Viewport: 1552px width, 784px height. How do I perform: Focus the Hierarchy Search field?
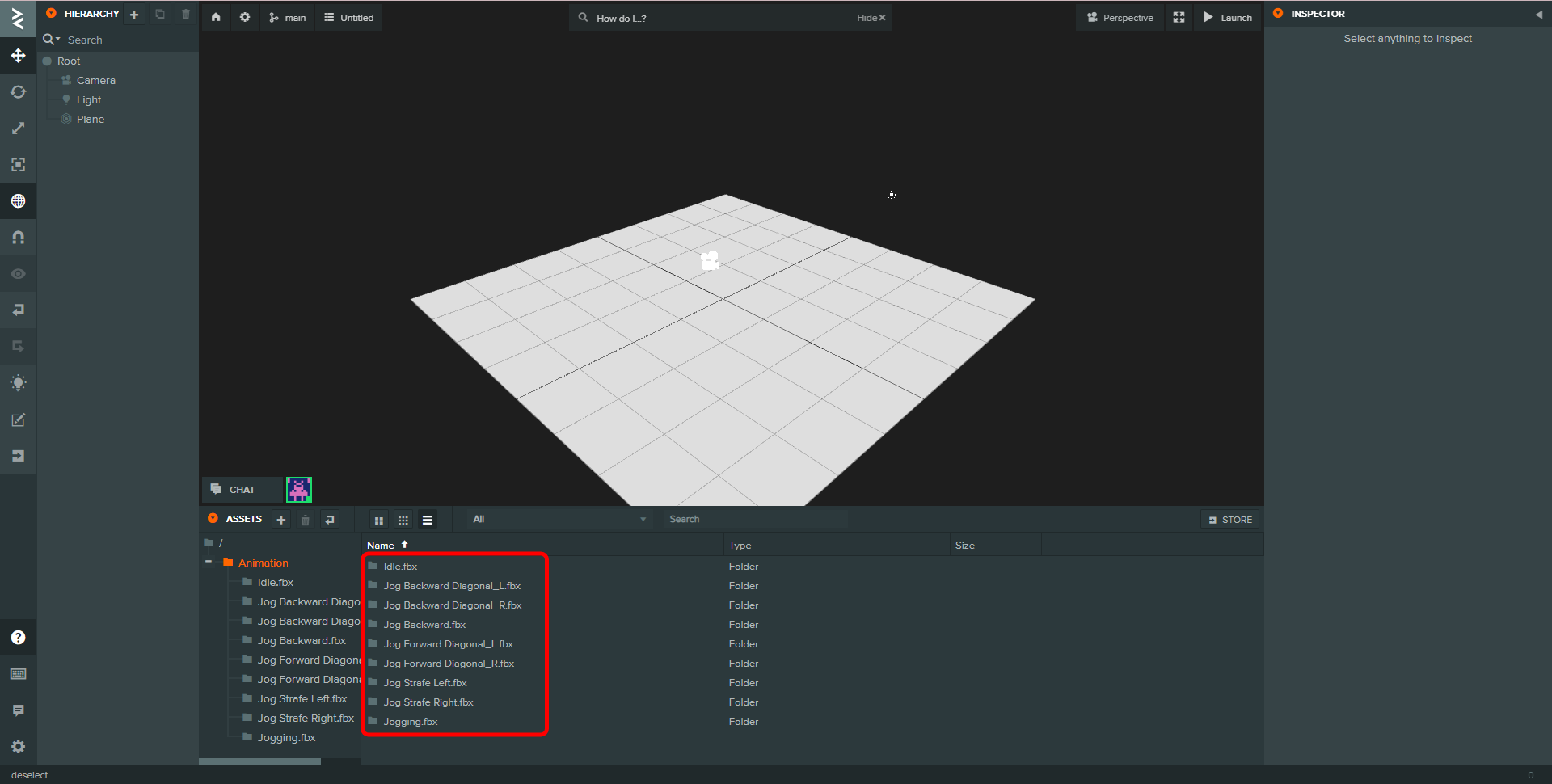(x=129, y=40)
